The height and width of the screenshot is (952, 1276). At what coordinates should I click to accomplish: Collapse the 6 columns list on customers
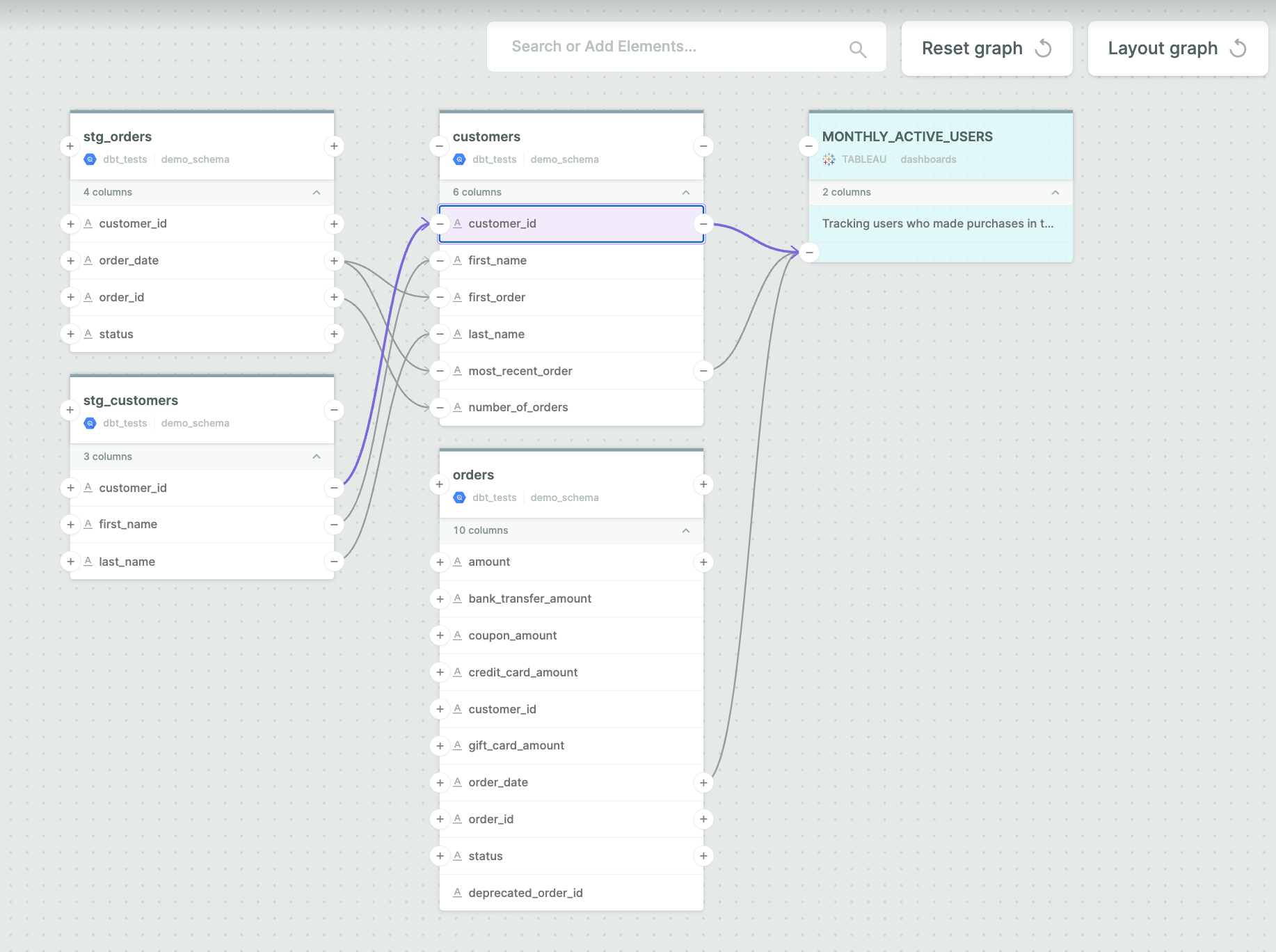coord(686,192)
